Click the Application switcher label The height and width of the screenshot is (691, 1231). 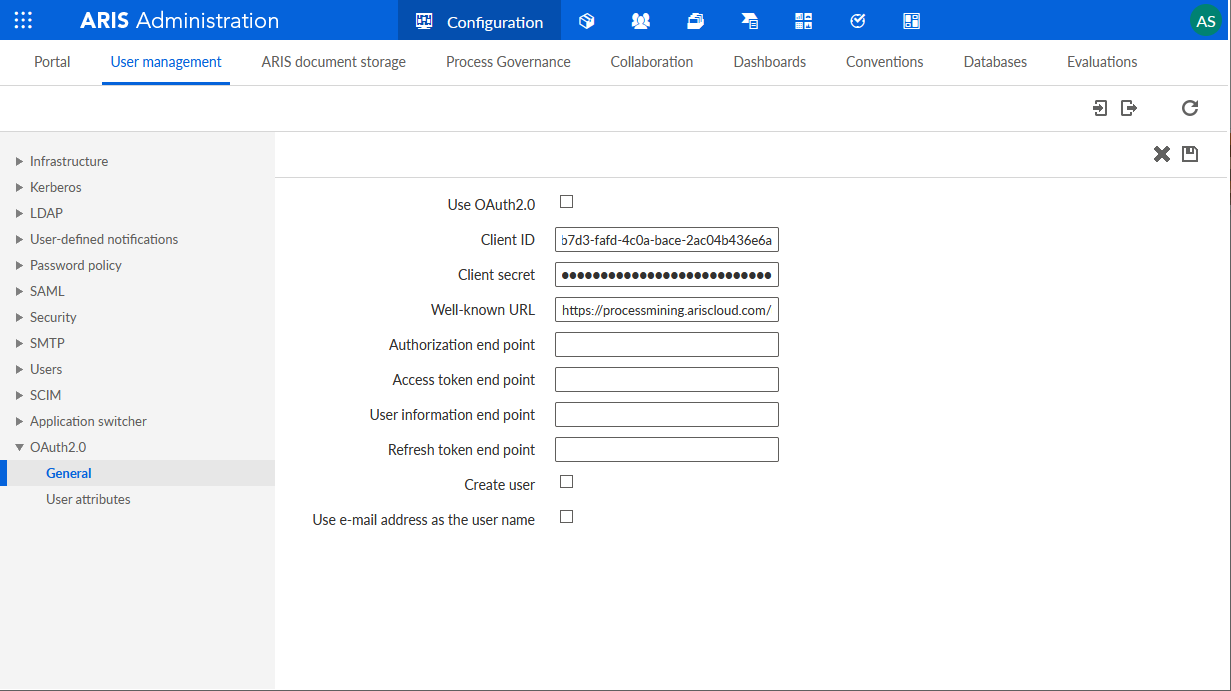pyautogui.click(x=88, y=421)
